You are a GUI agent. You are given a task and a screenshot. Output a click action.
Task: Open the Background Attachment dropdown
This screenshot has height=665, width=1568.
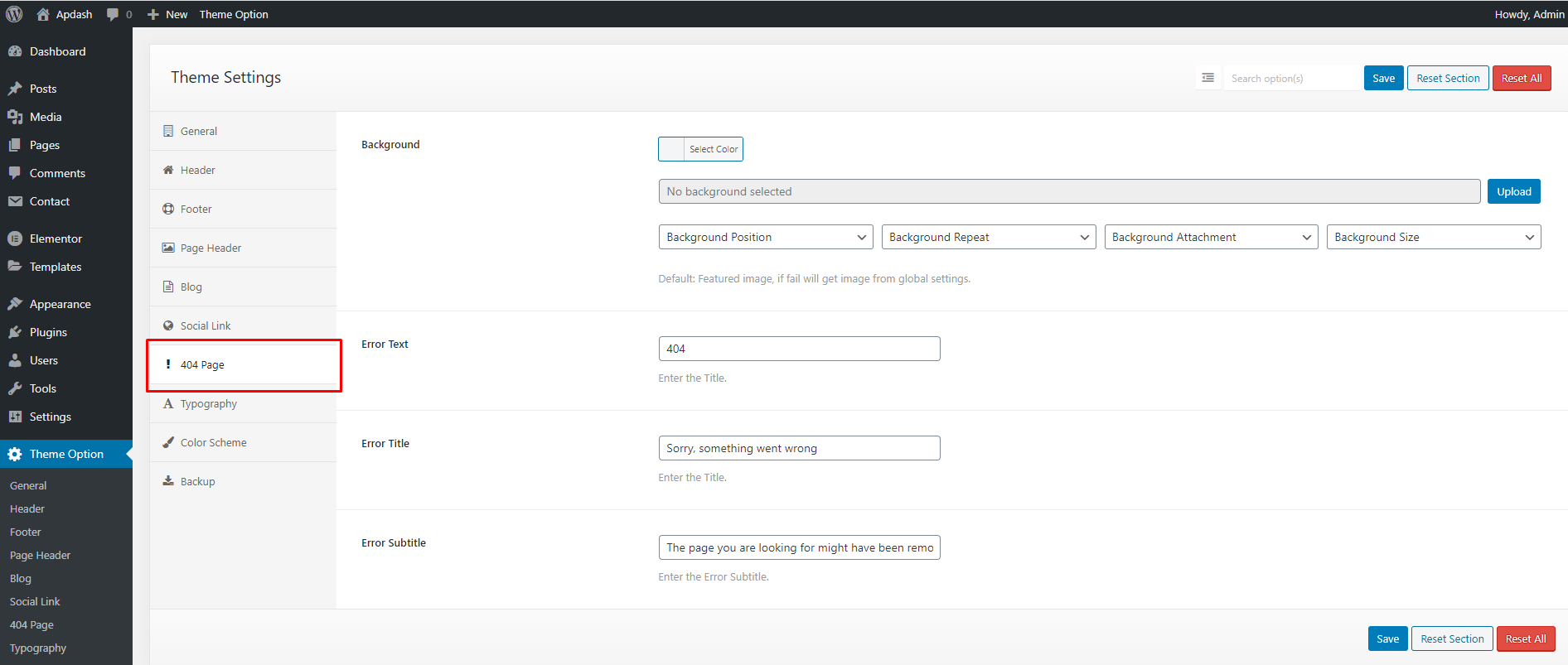[1211, 237]
